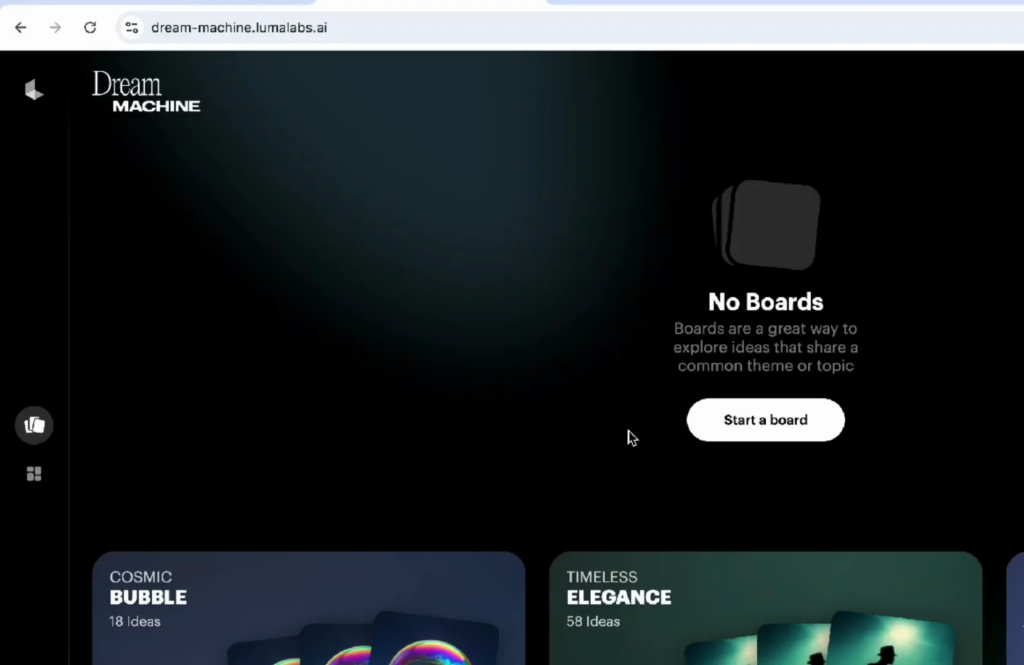Click the browser forward arrow
Viewport: 1024px width, 665px height.
55,27
